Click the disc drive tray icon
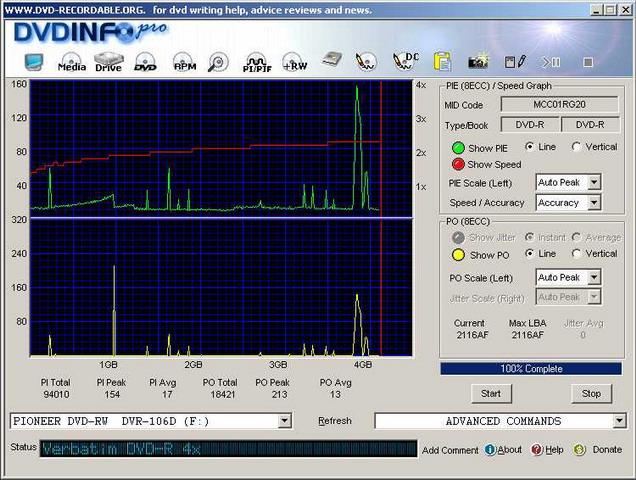 pos(332,60)
